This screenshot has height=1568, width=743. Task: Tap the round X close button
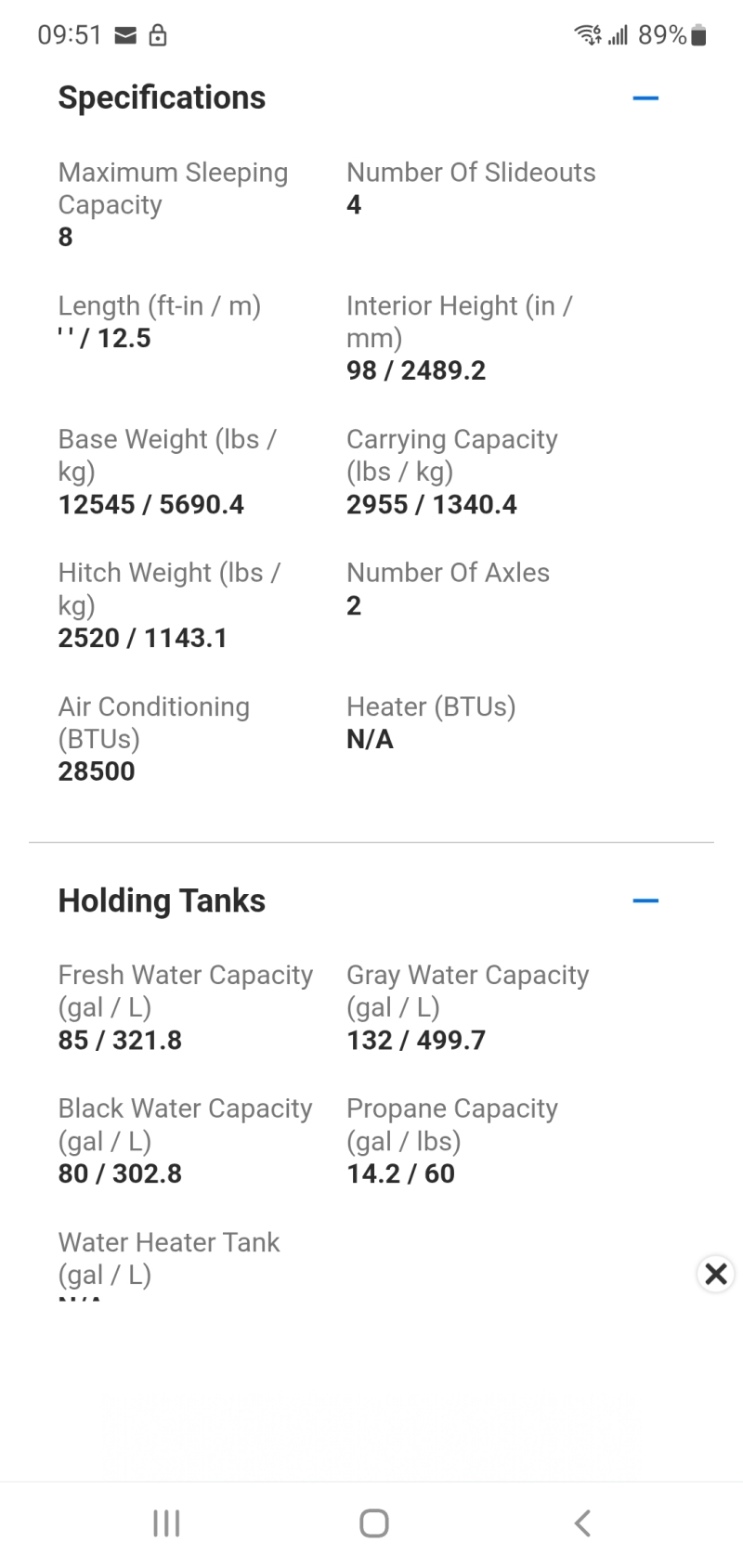[x=715, y=1274]
